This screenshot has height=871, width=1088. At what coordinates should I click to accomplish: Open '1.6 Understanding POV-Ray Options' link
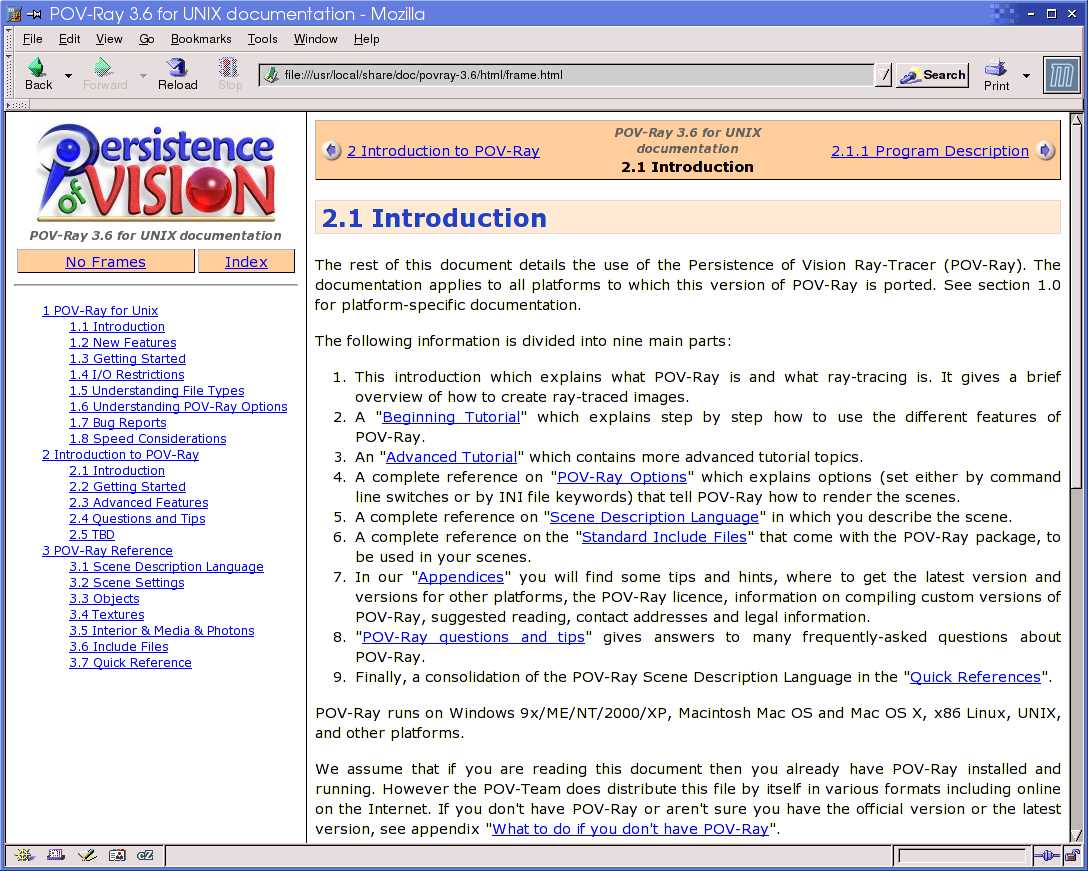178,406
